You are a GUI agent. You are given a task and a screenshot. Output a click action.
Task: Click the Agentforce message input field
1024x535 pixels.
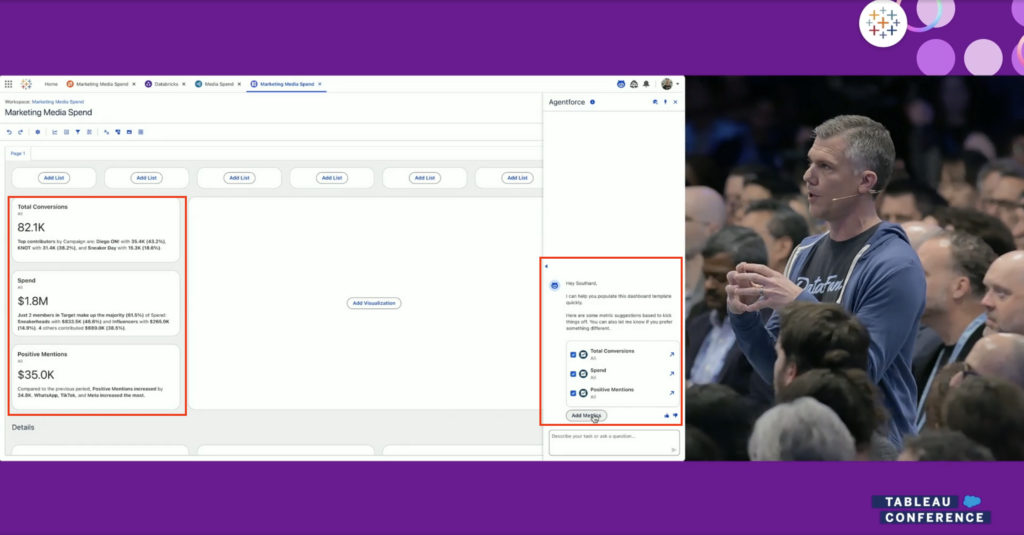614,442
